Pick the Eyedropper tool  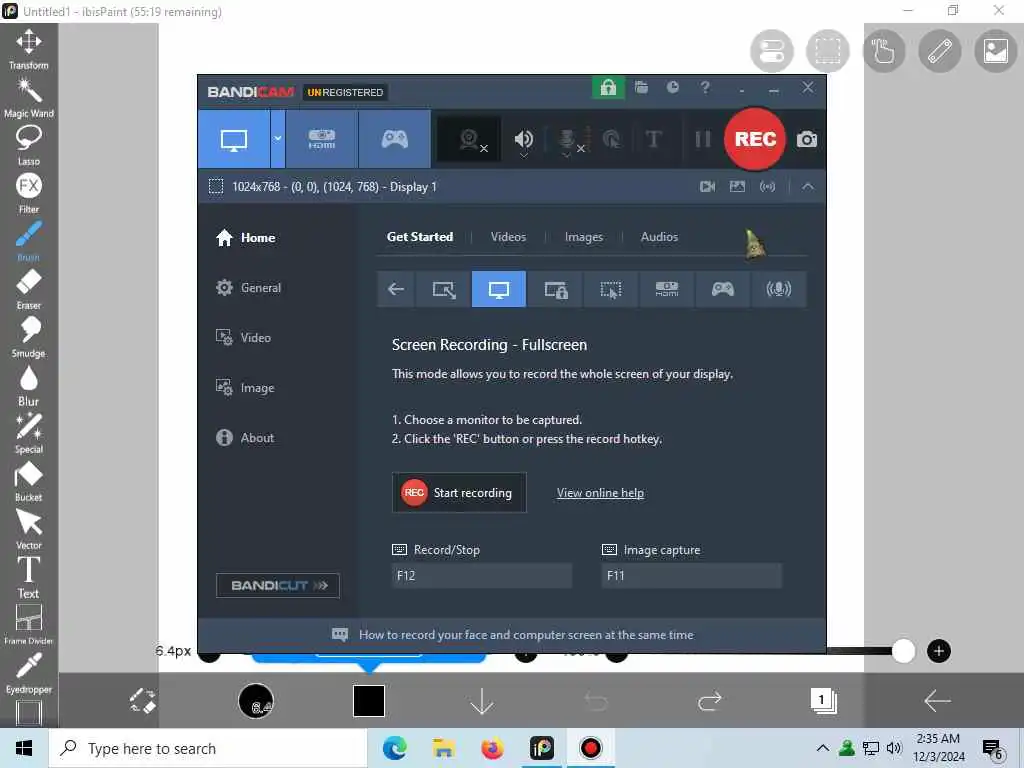(x=29, y=673)
